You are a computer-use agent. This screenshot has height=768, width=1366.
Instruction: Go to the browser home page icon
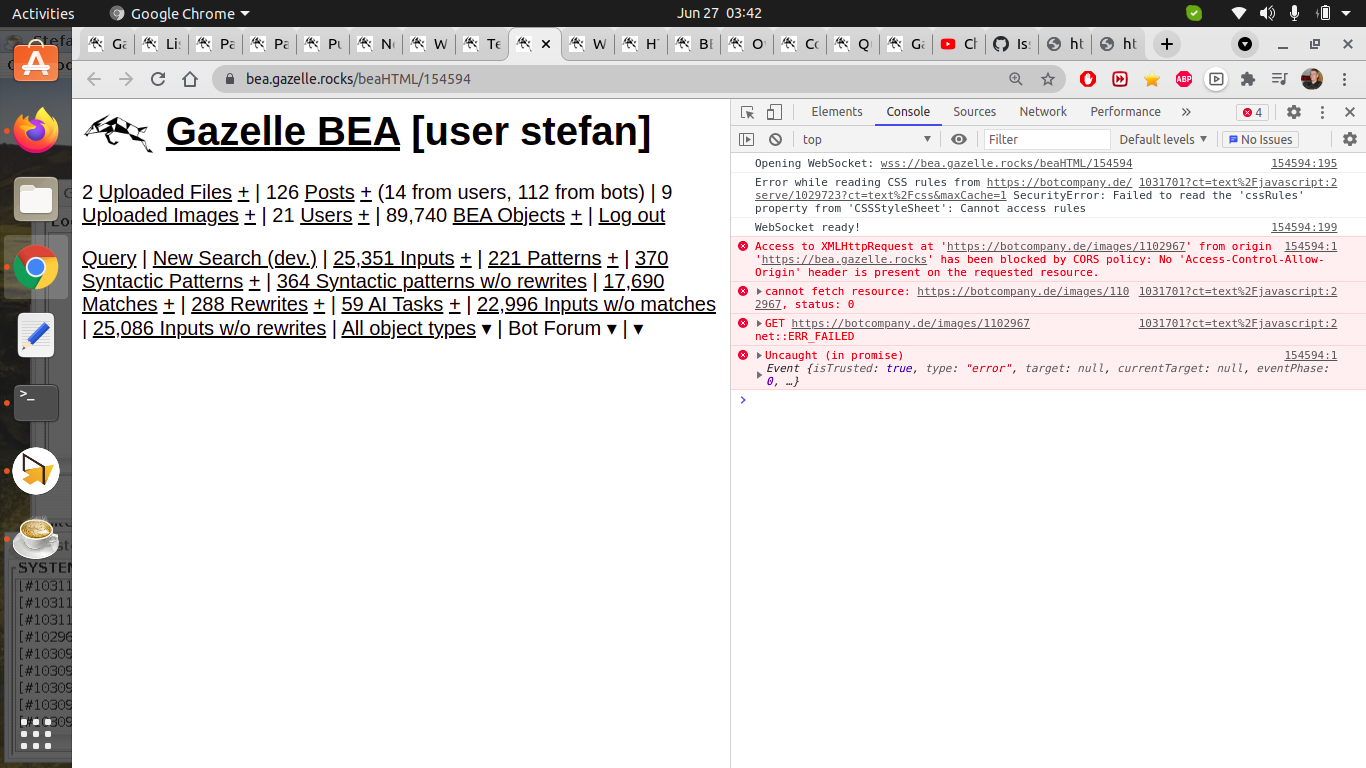pos(190,79)
